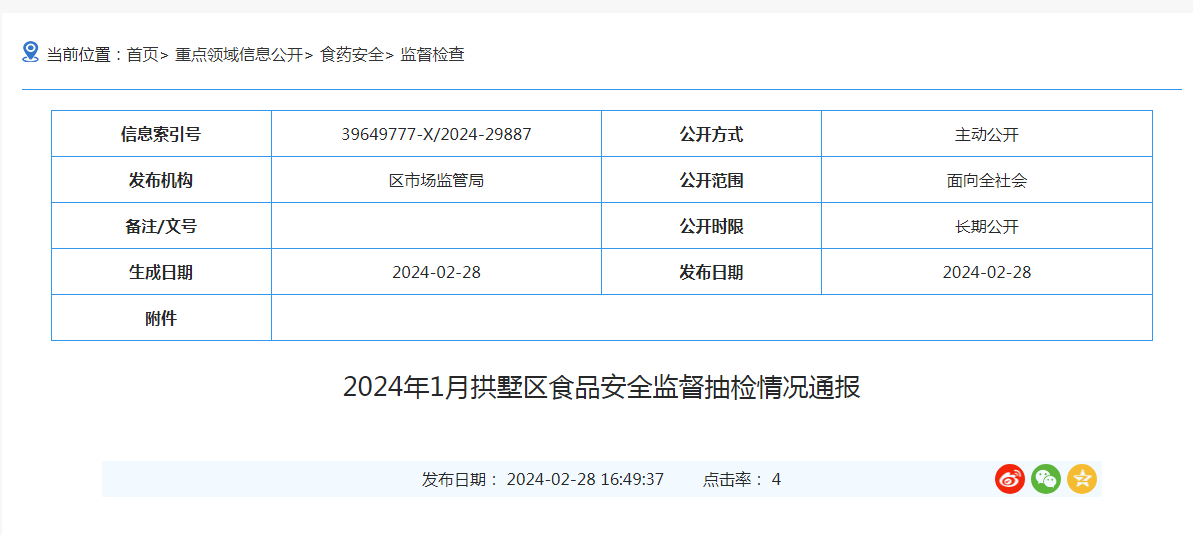Click the 长期公开 value
This screenshot has width=1193, height=535.
pos(987,226)
